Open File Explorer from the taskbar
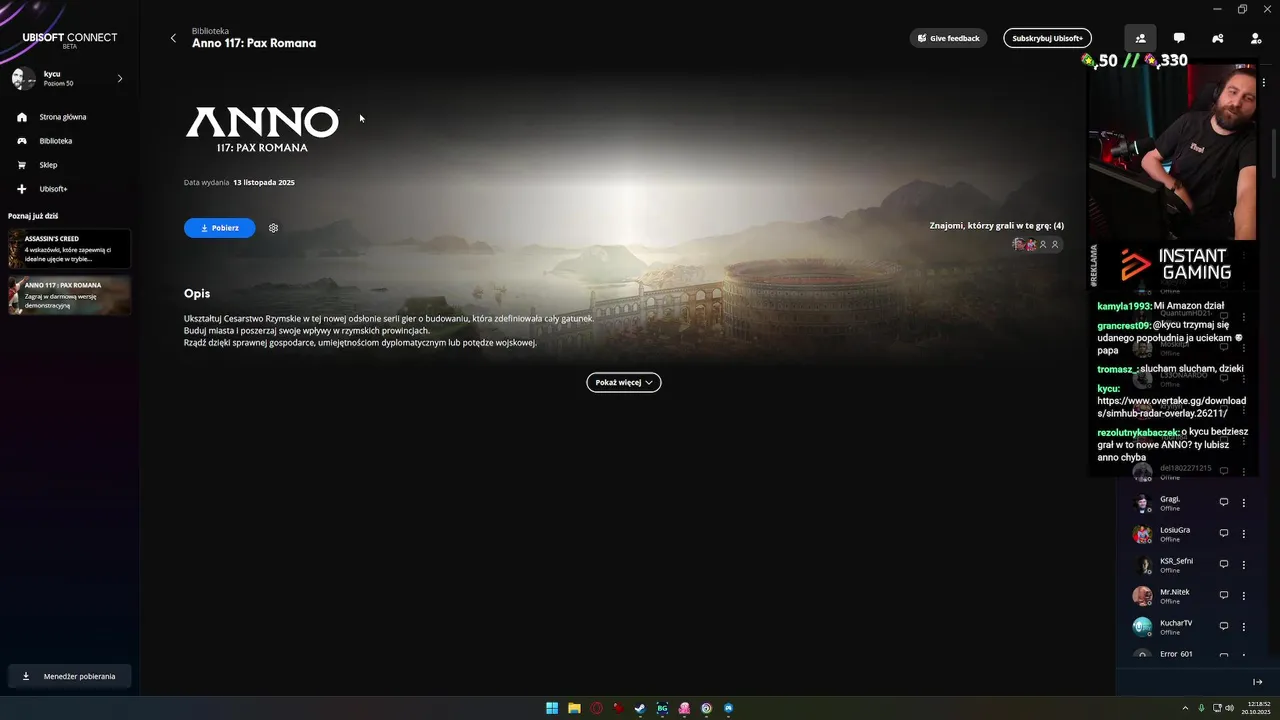Screen dimensions: 1280x720 [574, 708]
